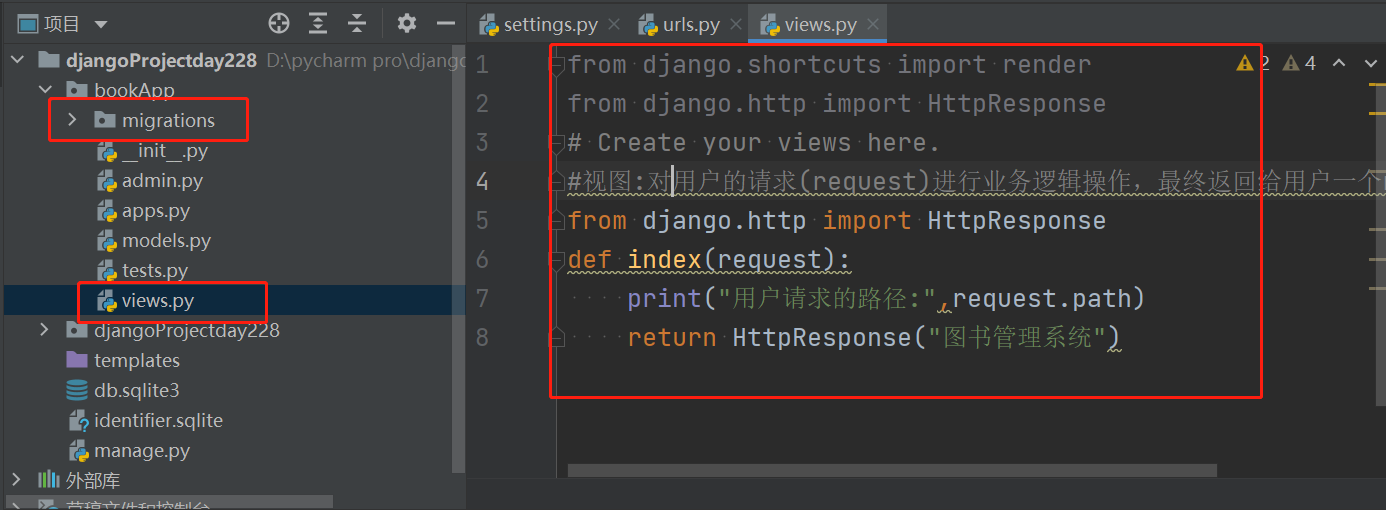This screenshot has height=510, width=1386.
Task: Close the urls.py tab
Action: click(x=736, y=25)
